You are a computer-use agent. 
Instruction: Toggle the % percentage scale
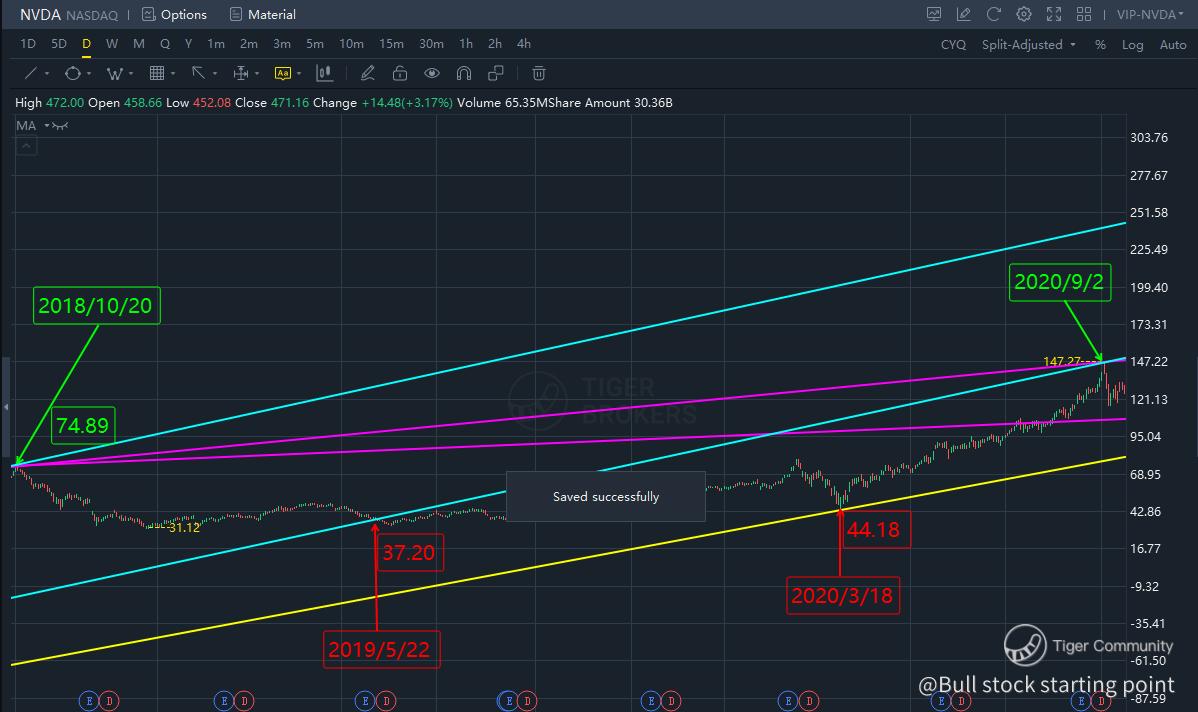pos(1100,44)
